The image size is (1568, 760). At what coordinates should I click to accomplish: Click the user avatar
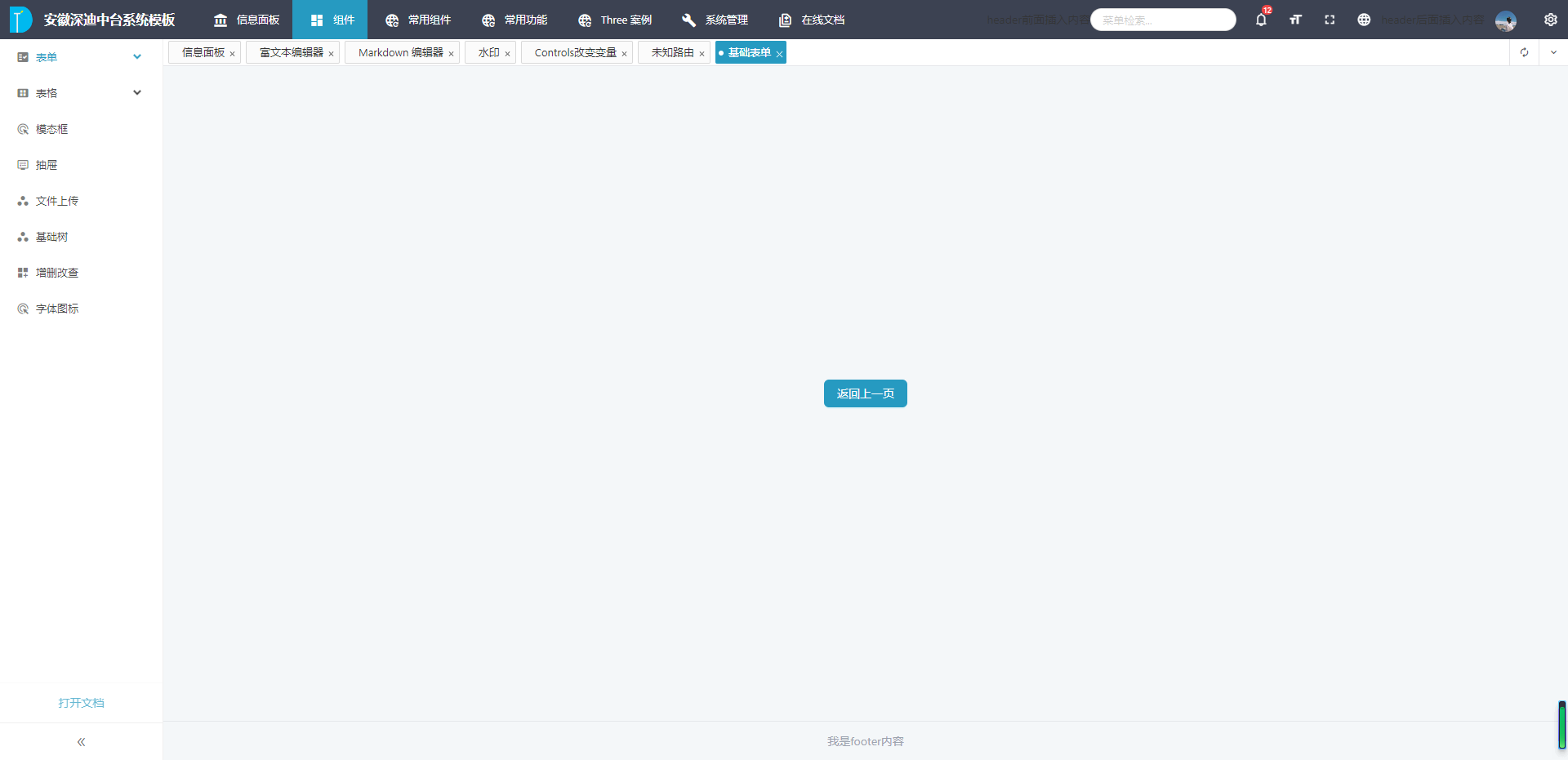pyautogui.click(x=1506, y=21)
